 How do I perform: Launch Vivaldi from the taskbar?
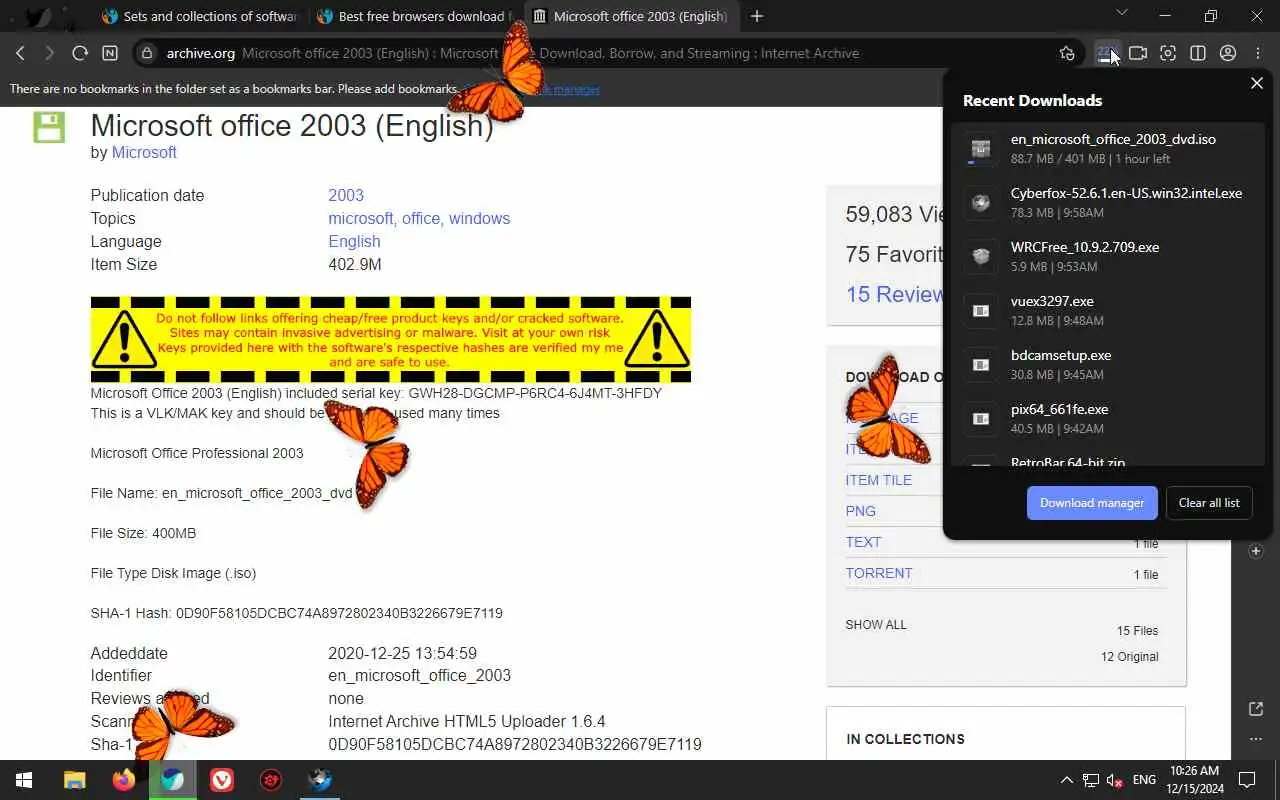point(222,780)
